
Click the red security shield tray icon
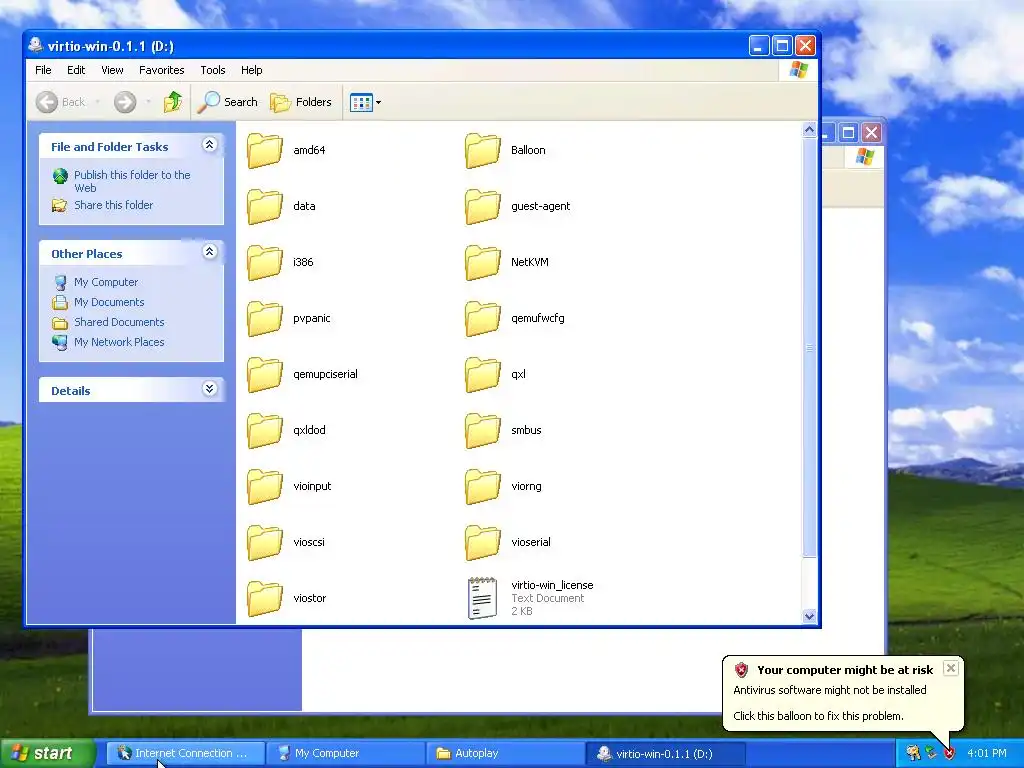click(949, 754)
